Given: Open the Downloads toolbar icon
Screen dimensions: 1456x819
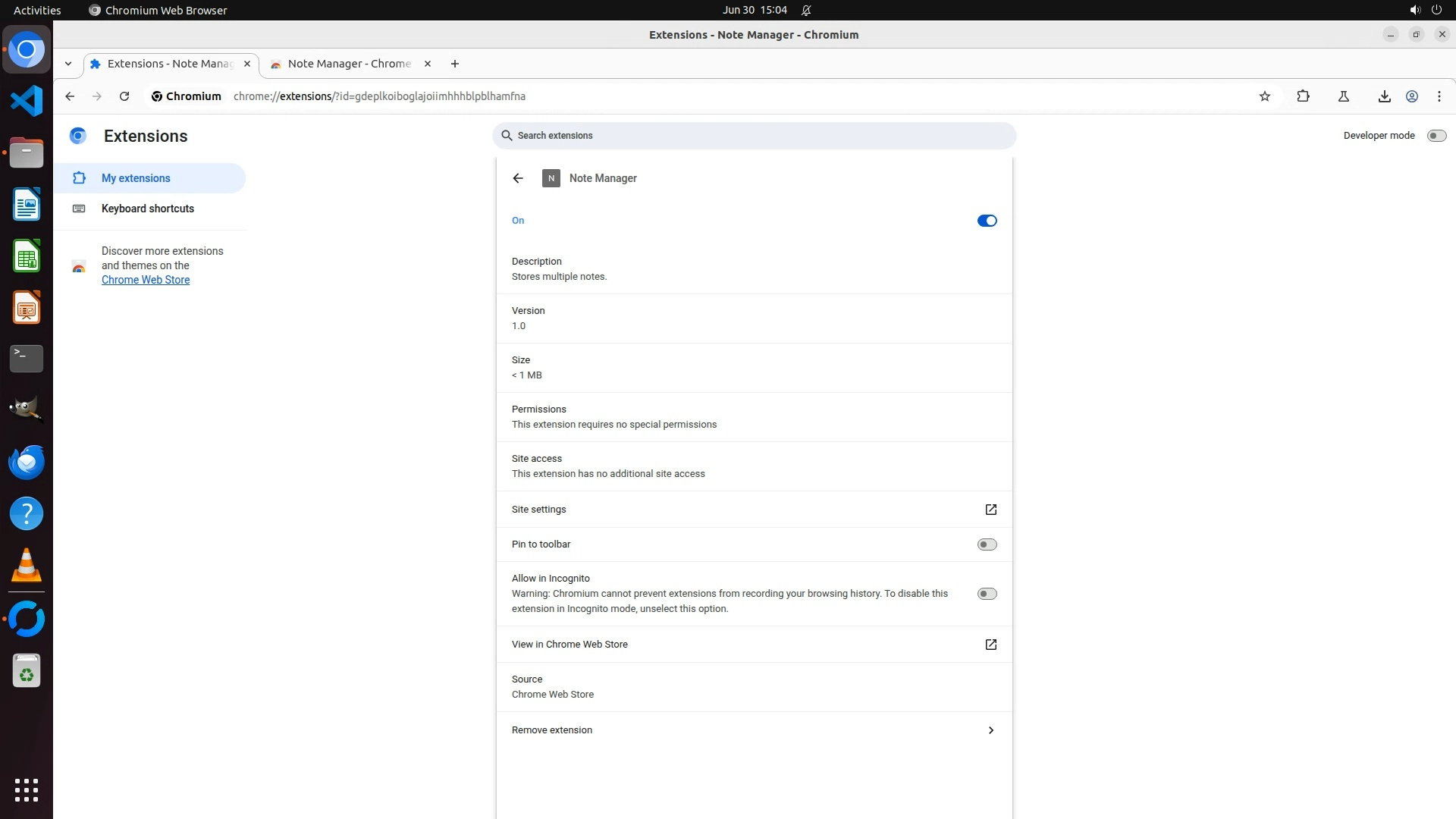Looking at the screenshot, I should click(1384, 96).
